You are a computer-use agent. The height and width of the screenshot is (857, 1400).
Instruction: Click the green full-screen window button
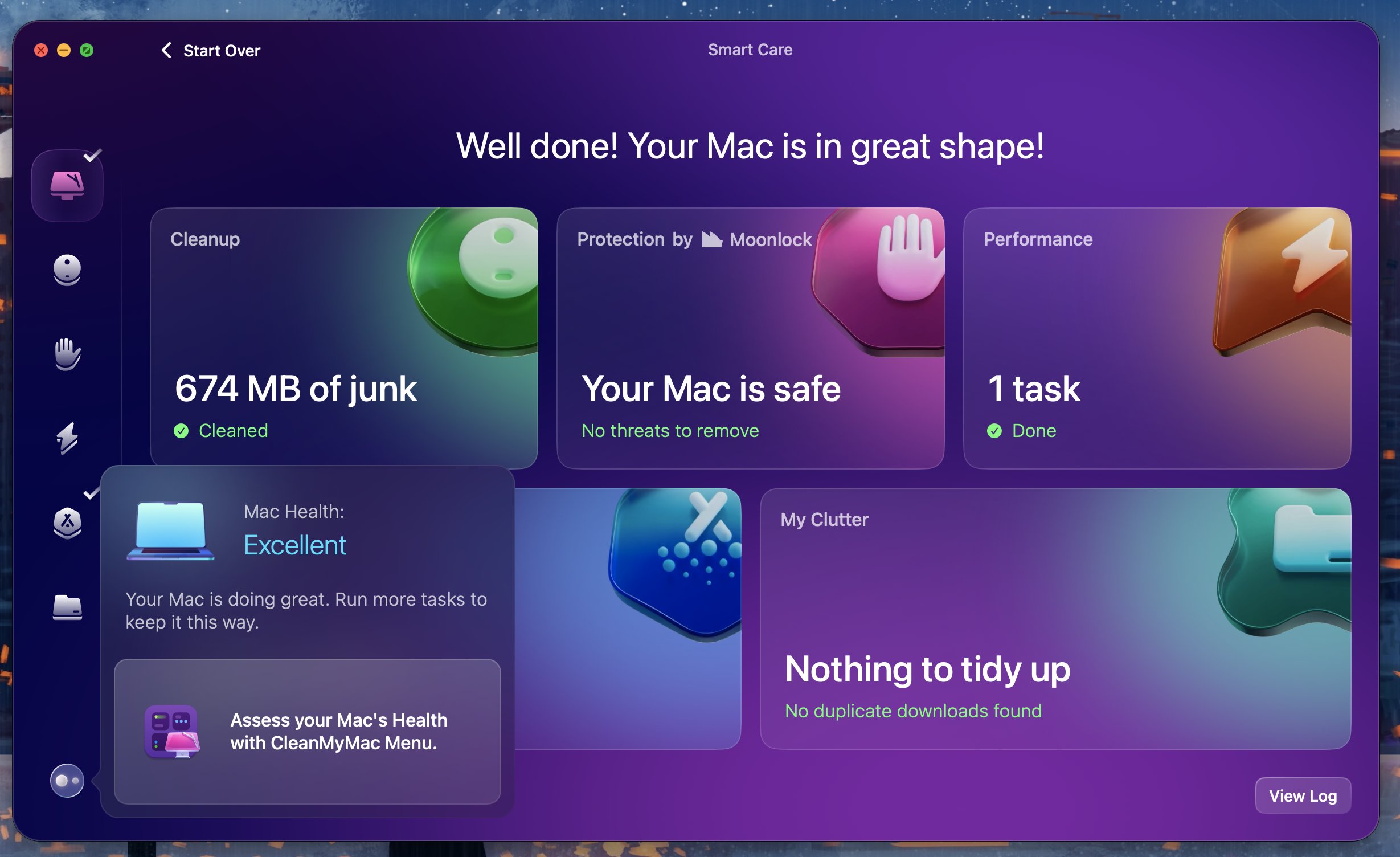click(87, 50)
